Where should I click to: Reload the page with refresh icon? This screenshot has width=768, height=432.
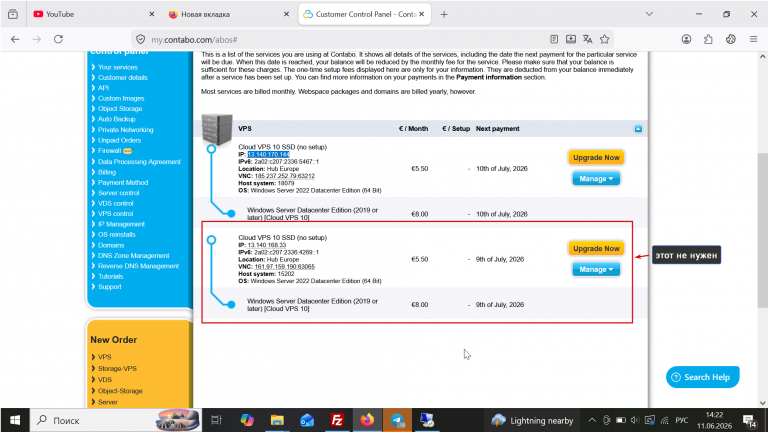coord(58,39)
